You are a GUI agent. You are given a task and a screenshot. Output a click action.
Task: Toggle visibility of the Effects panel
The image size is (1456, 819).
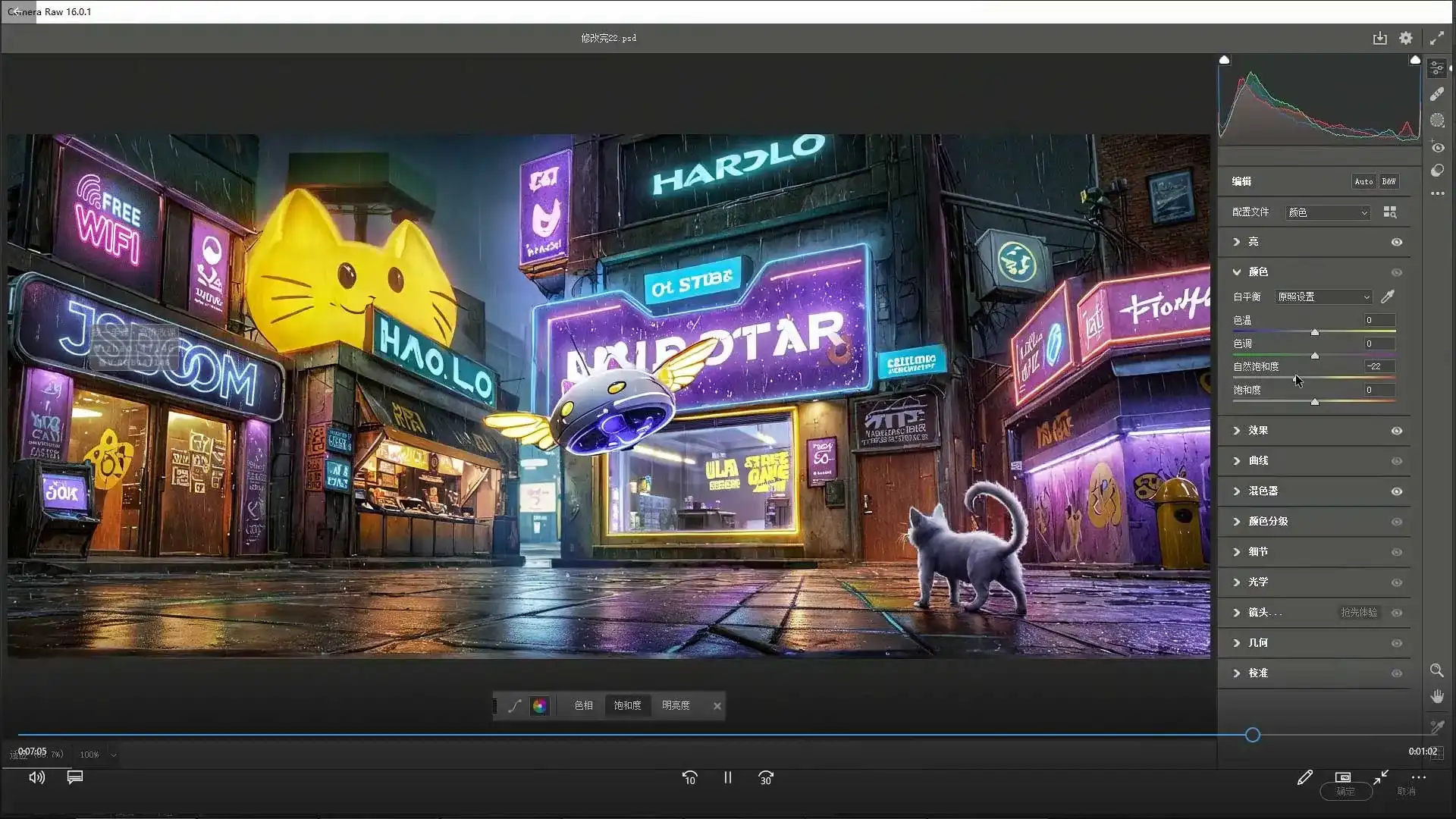[x=1396, y=431]
